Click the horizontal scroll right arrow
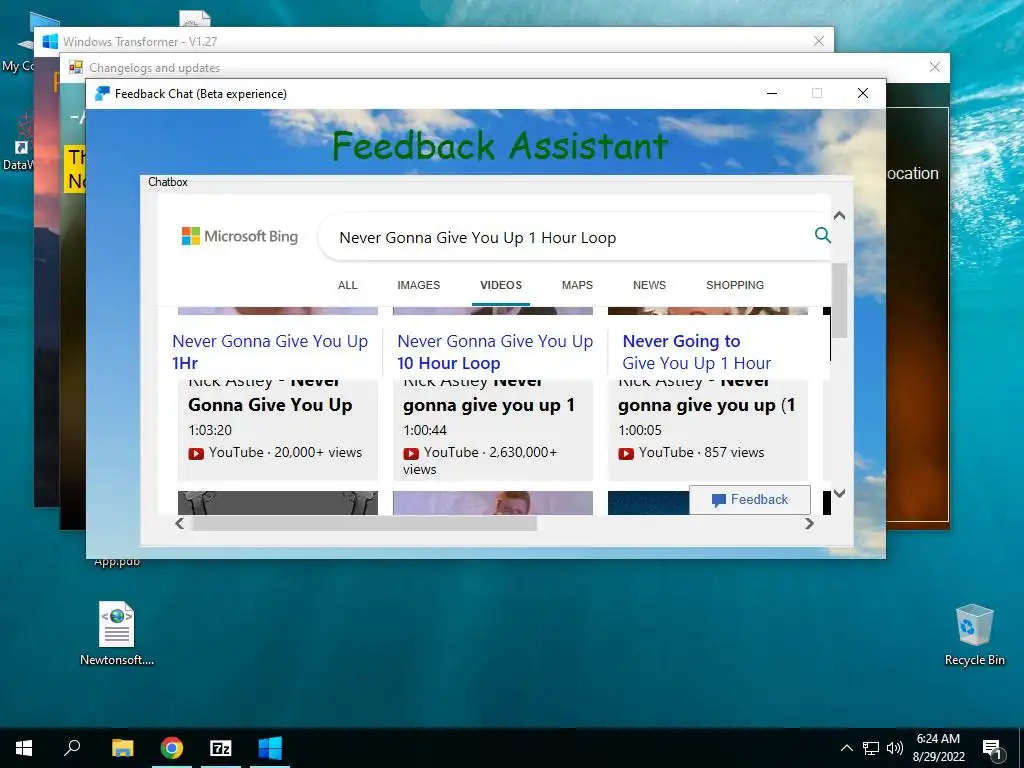Viewport: 1024px width, 768px height. pos(809,523)
